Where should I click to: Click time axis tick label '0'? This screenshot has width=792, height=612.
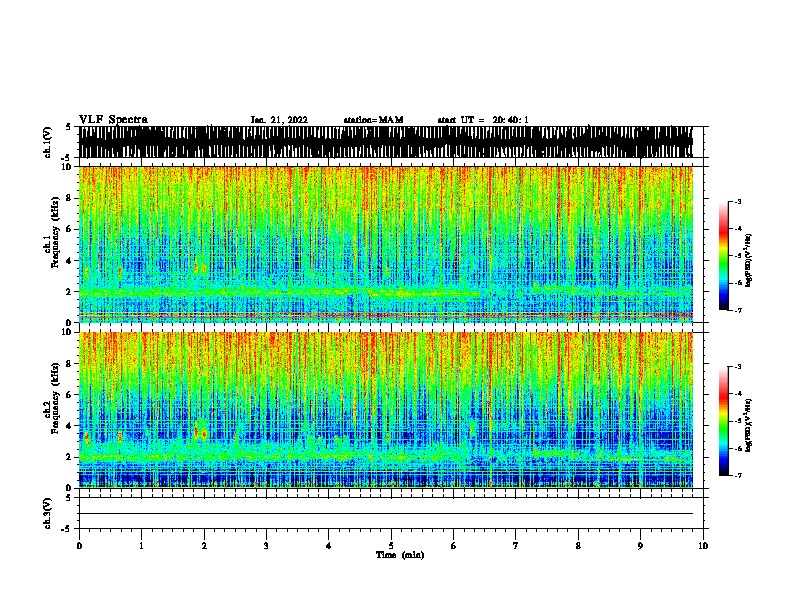[x=79, y=546]
